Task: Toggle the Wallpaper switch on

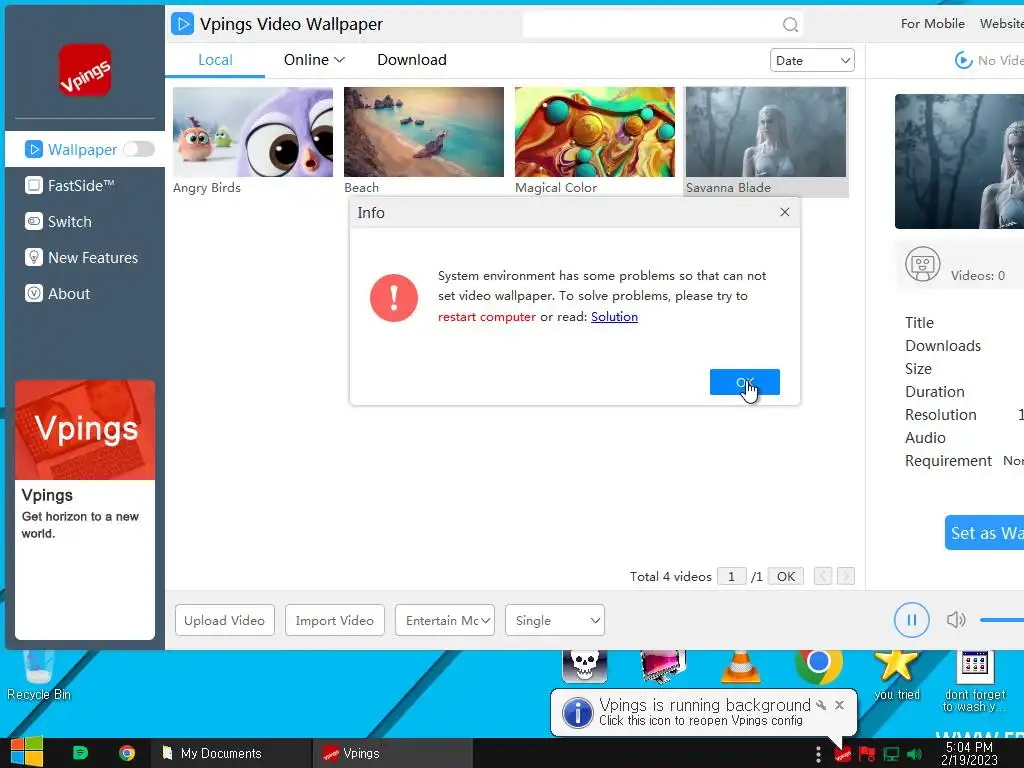Action: pos(138,150)
